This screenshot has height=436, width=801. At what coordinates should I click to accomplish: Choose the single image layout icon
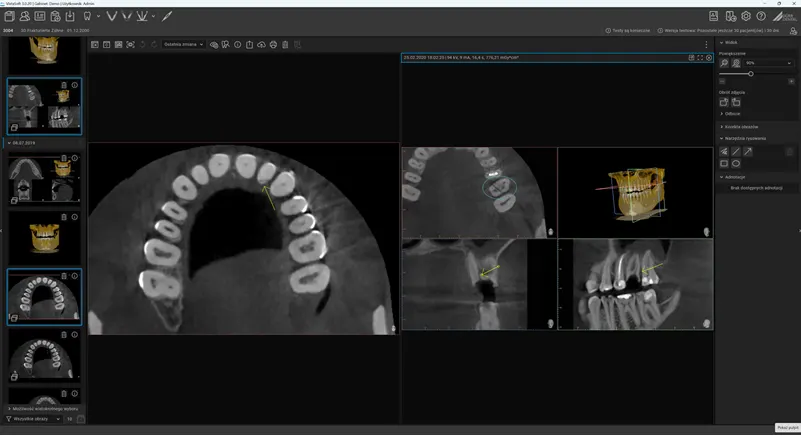95,44
